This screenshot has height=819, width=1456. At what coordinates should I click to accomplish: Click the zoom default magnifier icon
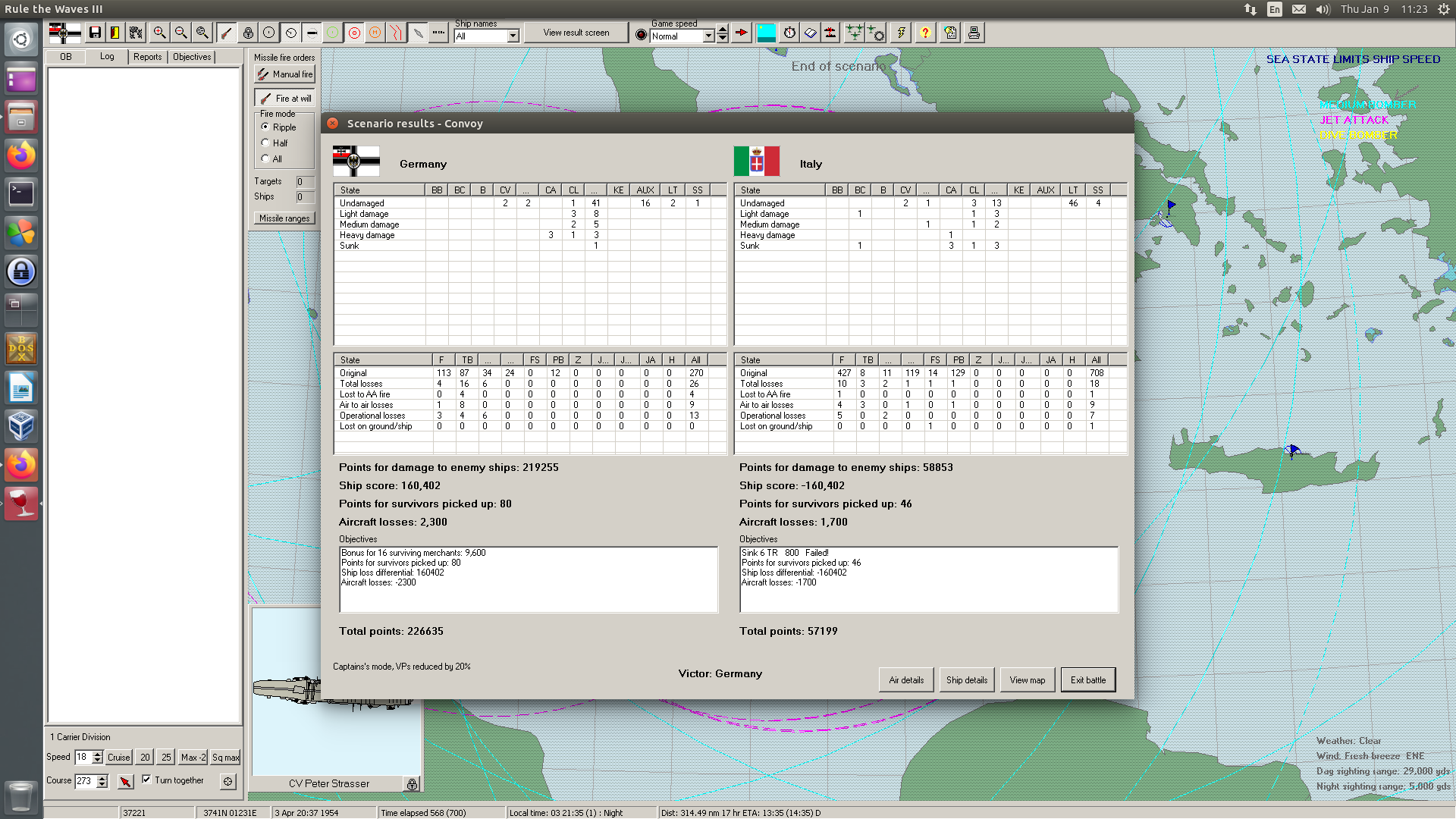click(x=202, y=33)
